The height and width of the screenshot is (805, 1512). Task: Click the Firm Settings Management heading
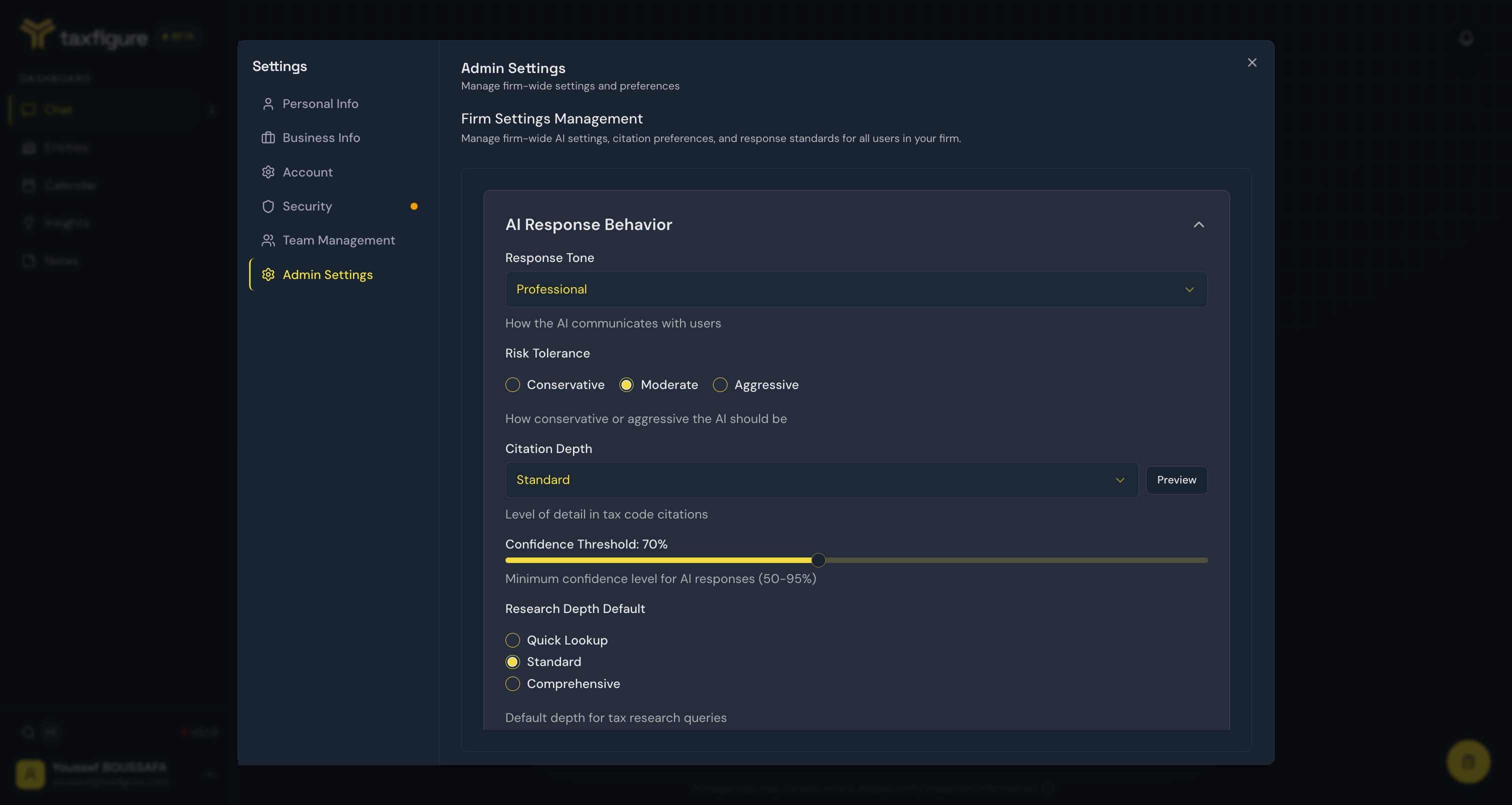[551, 118]
